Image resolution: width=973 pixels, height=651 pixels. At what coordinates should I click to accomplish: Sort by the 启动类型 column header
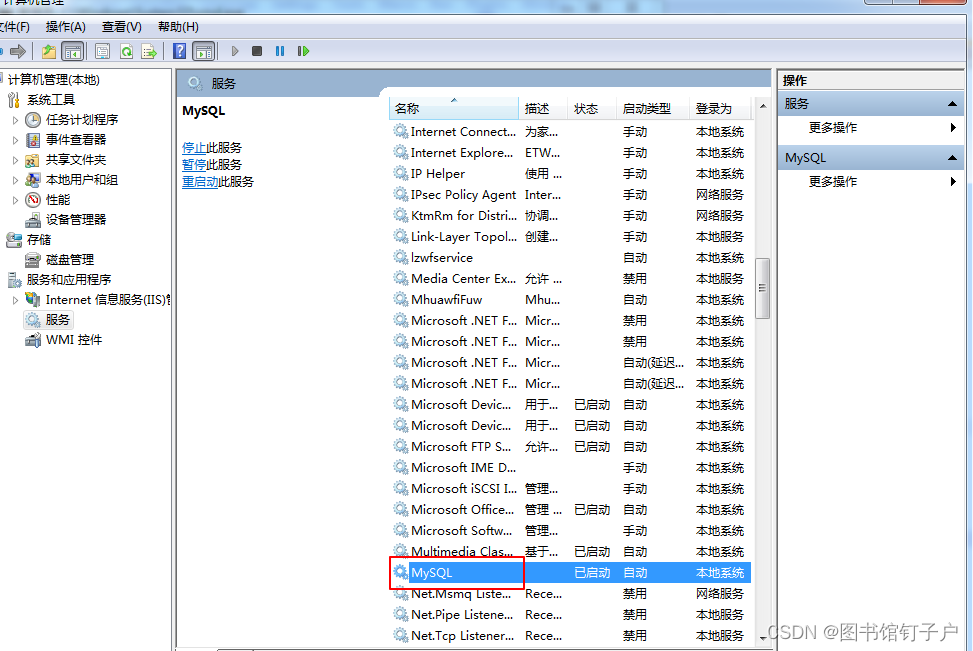653,109
